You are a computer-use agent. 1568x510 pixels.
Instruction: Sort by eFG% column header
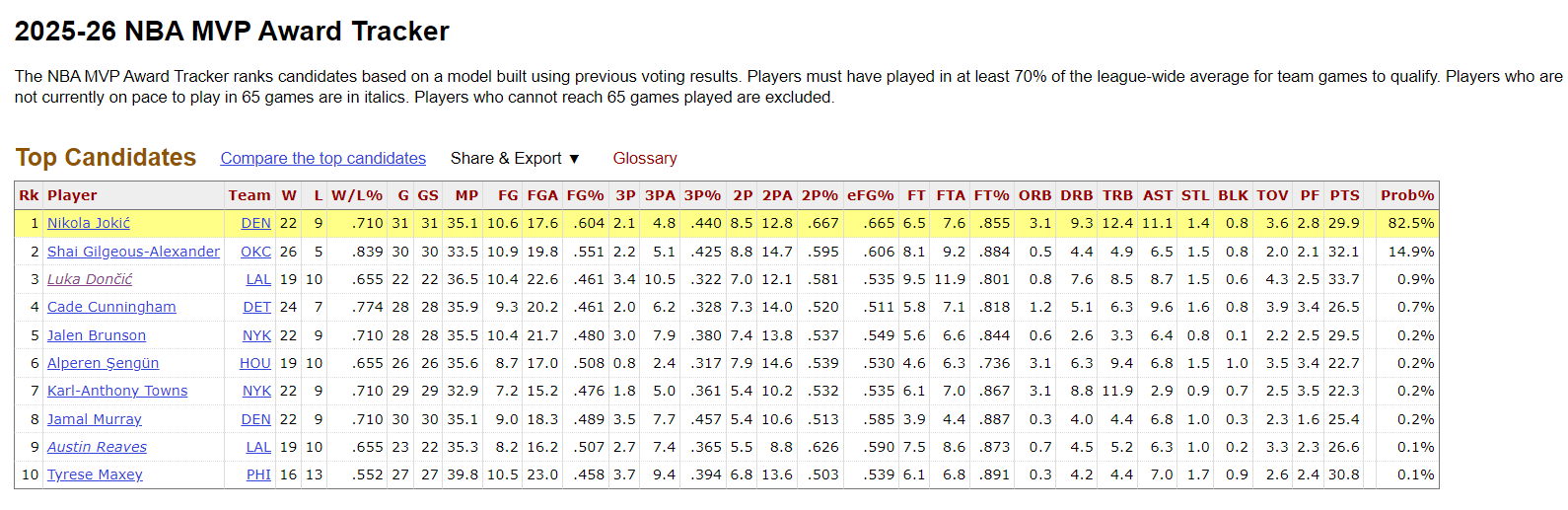click(870, 195)
